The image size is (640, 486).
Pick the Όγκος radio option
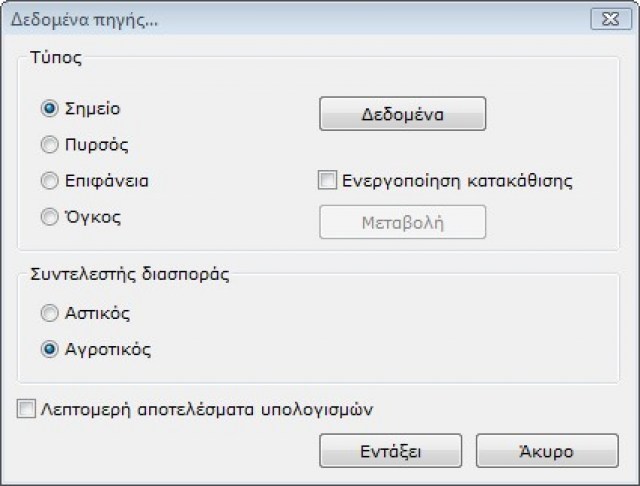tap(50, 216)
